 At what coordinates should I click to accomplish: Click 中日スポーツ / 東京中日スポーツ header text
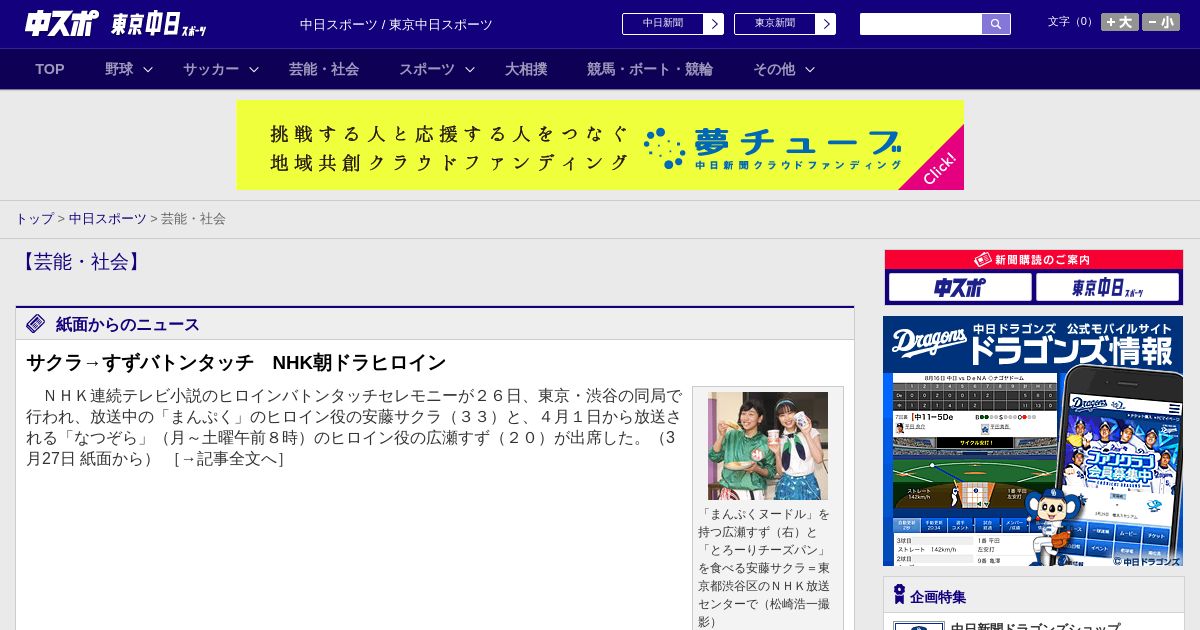(x=396, y=25)
